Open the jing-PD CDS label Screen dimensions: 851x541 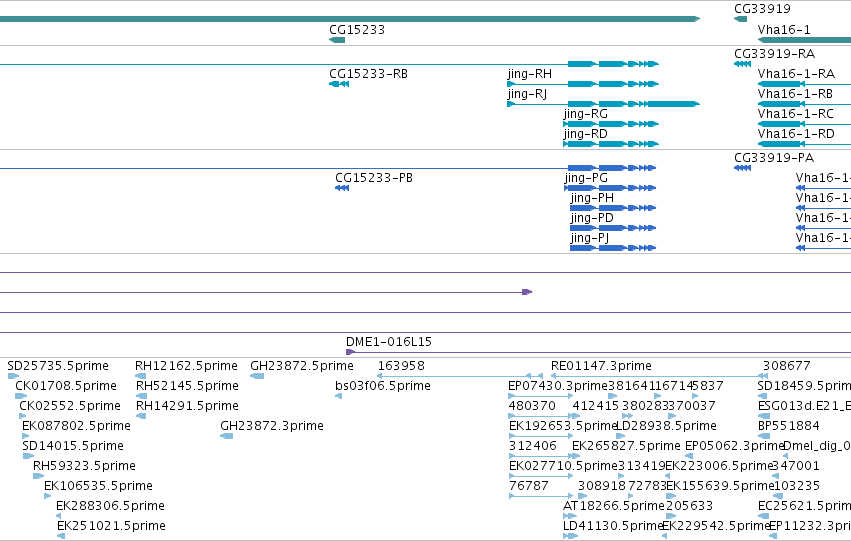point(592,218)
